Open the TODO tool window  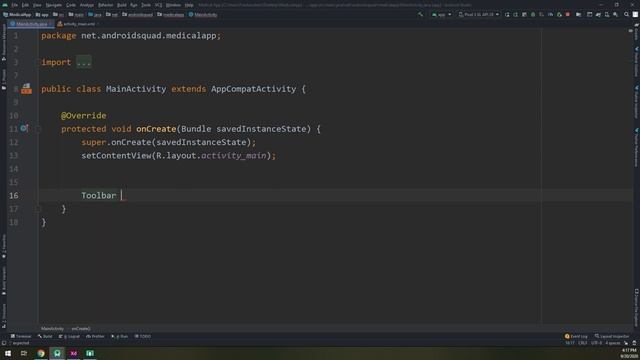143,336
